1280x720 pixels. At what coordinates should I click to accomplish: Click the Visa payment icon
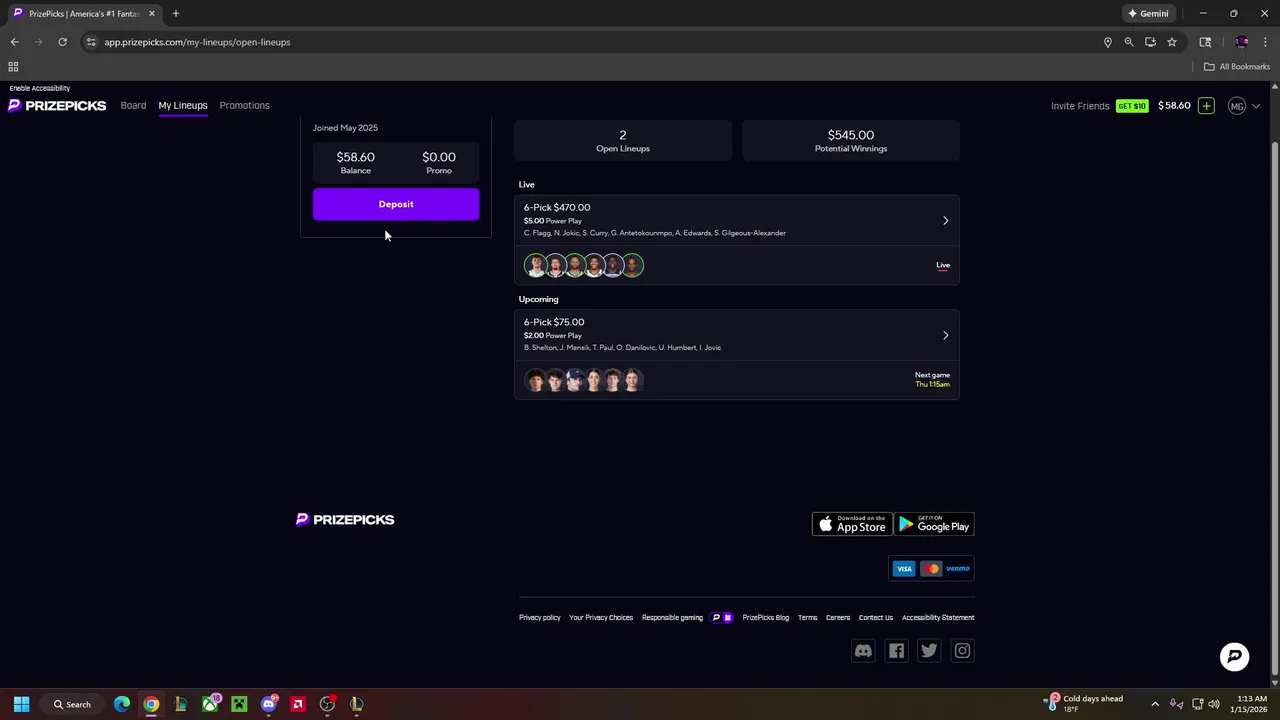coord(904,569)
